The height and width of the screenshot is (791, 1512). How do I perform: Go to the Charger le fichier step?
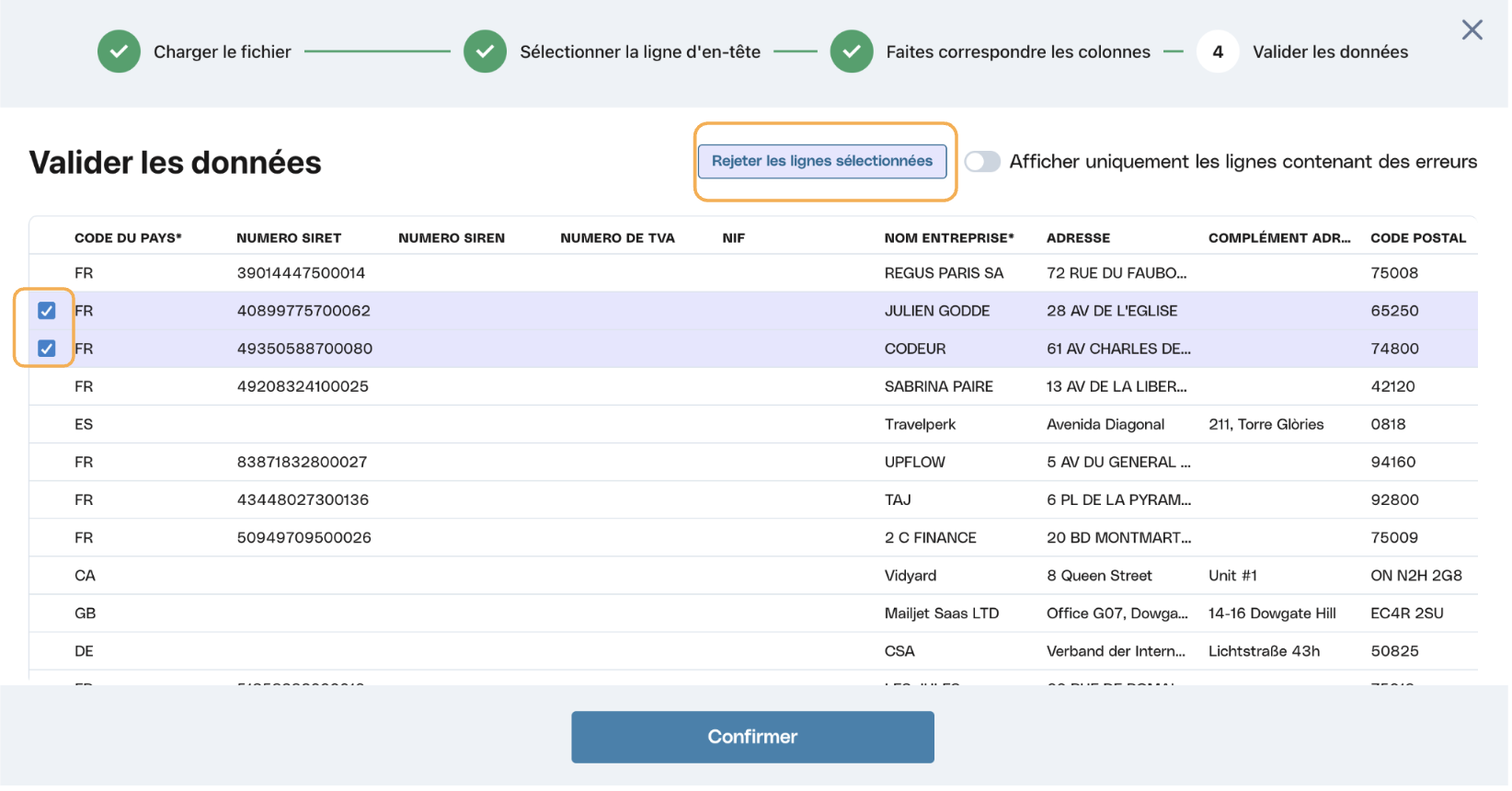click(x=223, y=52)
